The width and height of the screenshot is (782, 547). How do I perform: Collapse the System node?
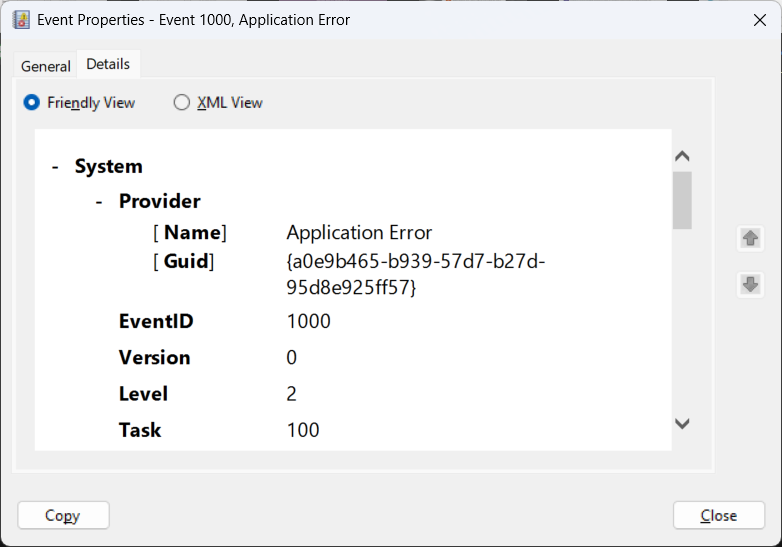click(55, 167)
